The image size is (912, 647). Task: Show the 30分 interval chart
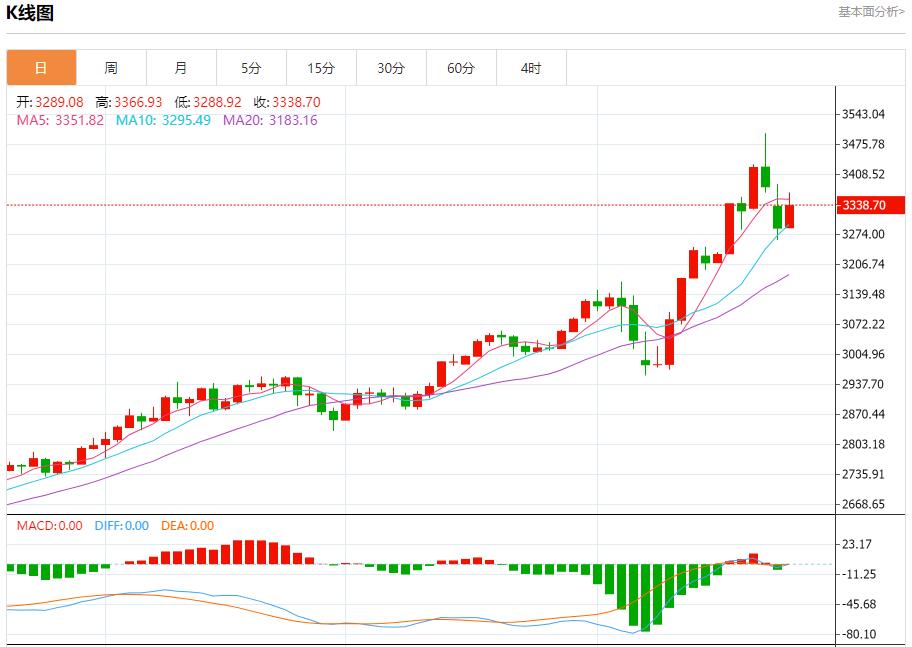coord(391,68)
